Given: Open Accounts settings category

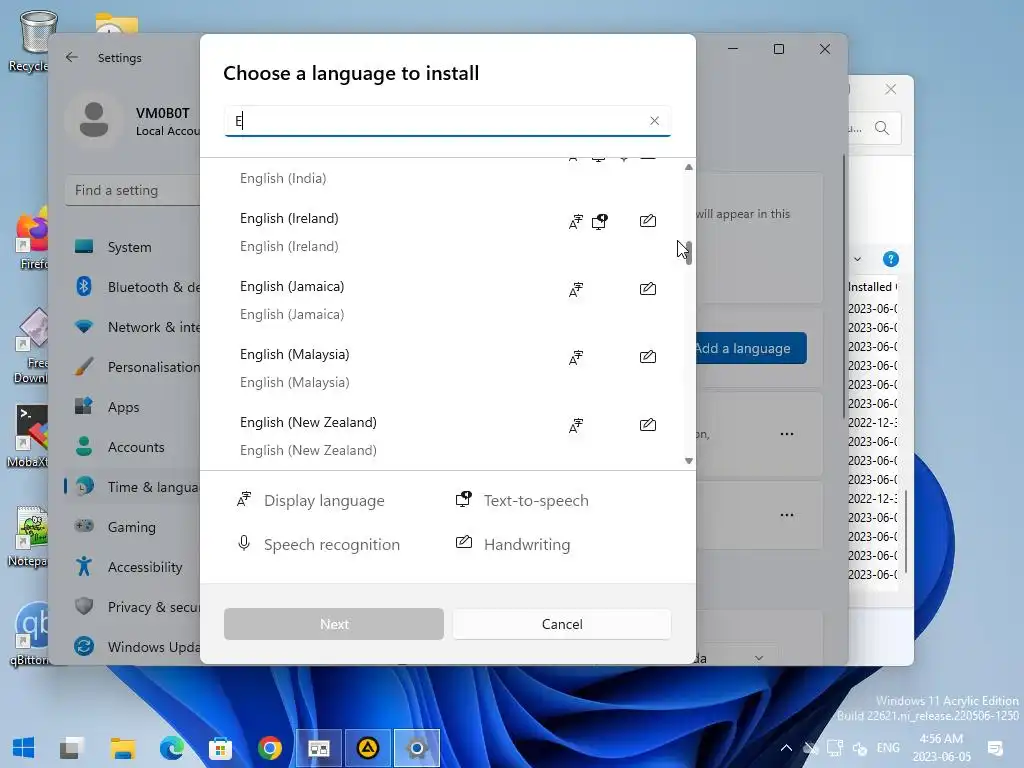Looking at the screenshot, I should (x=134, y=447).
